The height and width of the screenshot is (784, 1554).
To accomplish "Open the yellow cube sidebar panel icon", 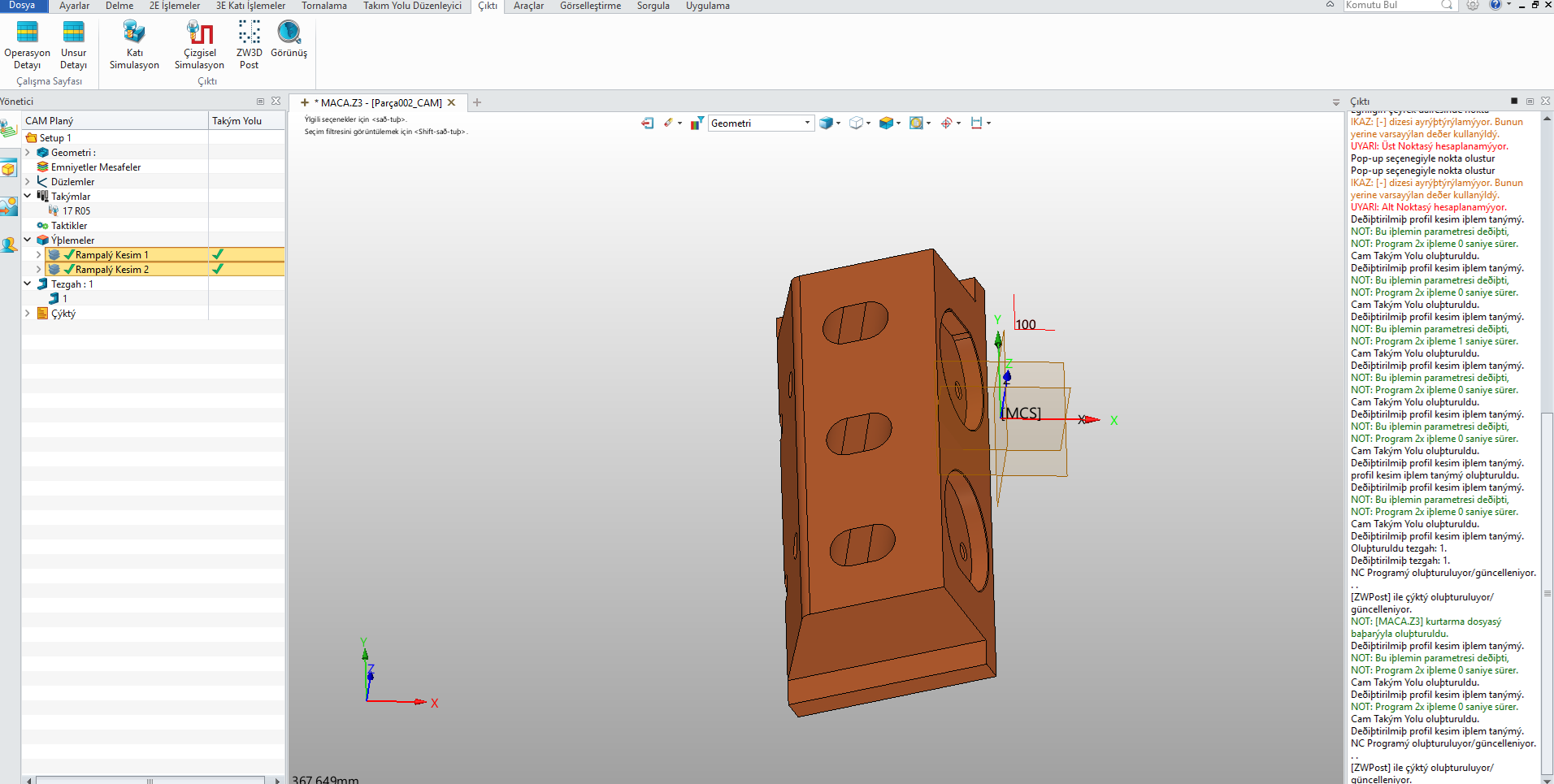I will [x=9, y=169].
